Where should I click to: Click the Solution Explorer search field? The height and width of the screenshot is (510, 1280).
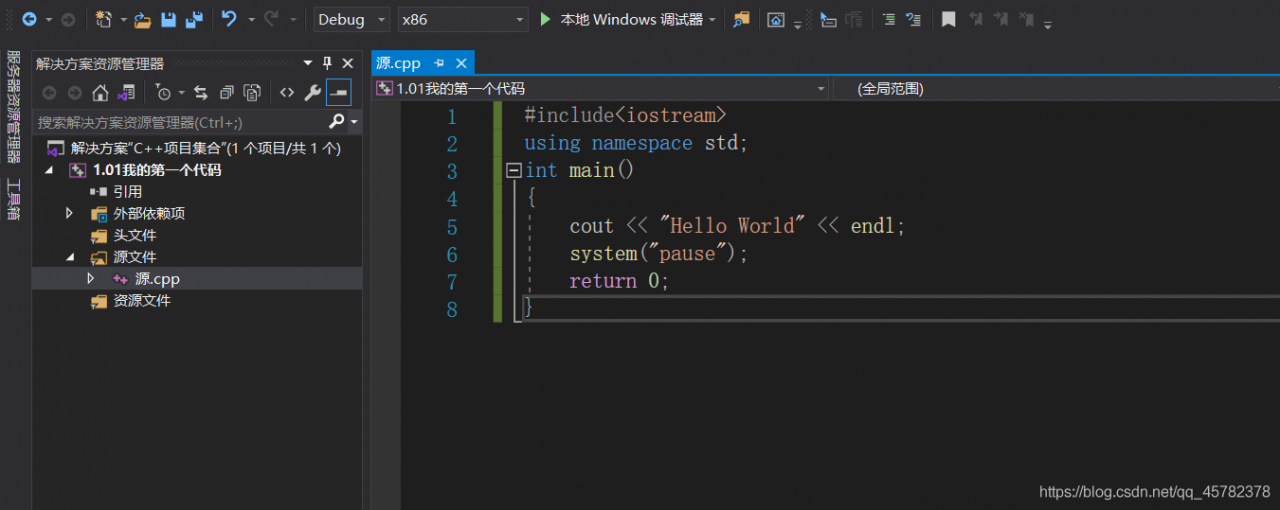point(180,122)
